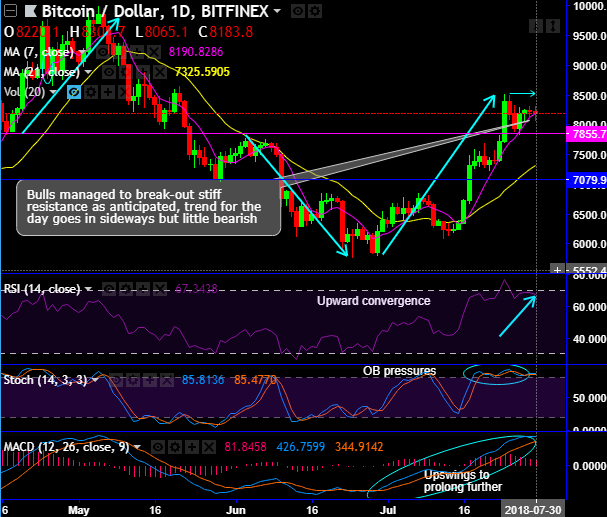
Task: Click the Stoch (14, 3, 3) legend title
Action: 45,380
